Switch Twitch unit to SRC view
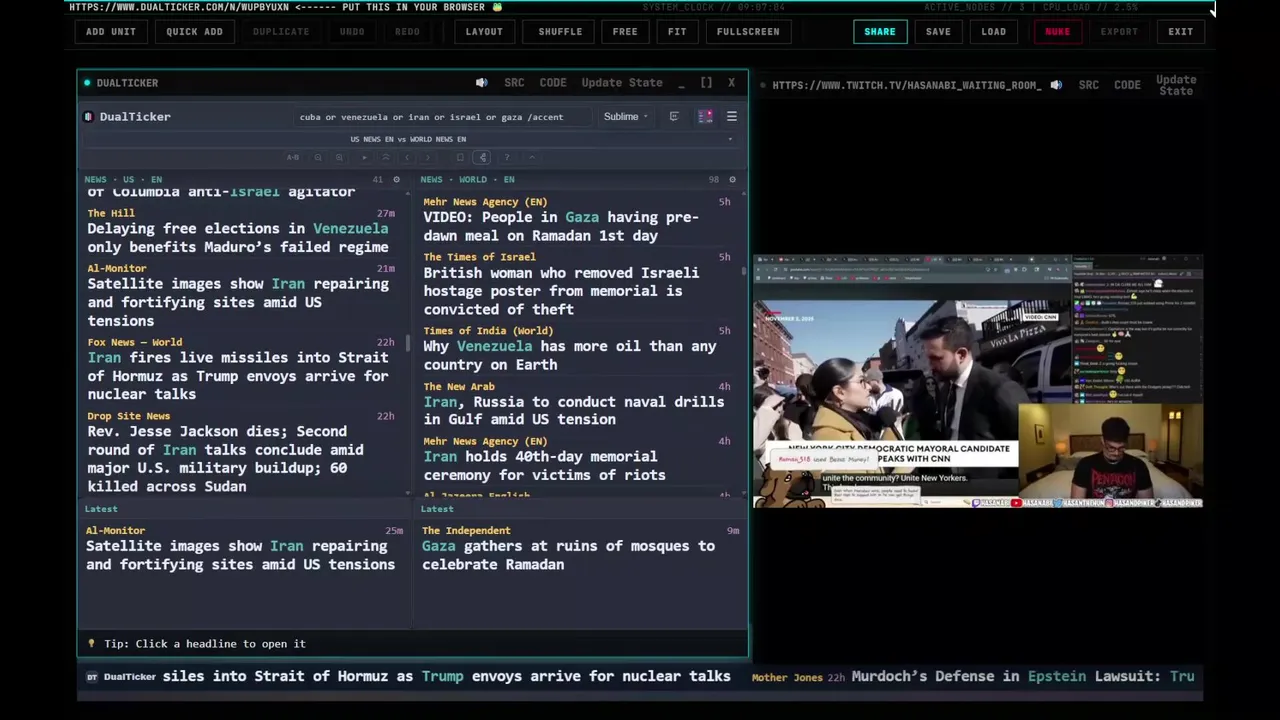Image resolution: width=1280 pixels, height=720 pixels. tap(1089, 85)
